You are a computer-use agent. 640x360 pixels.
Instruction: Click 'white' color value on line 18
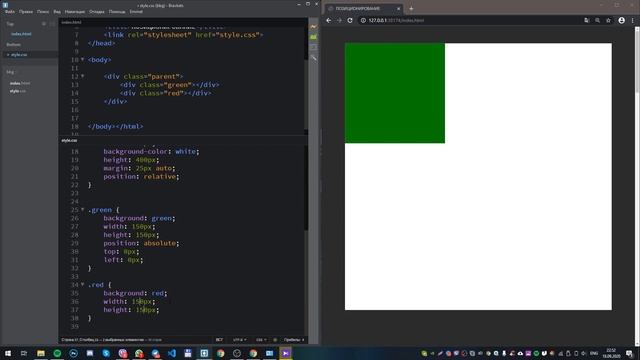tap(185, 151)
